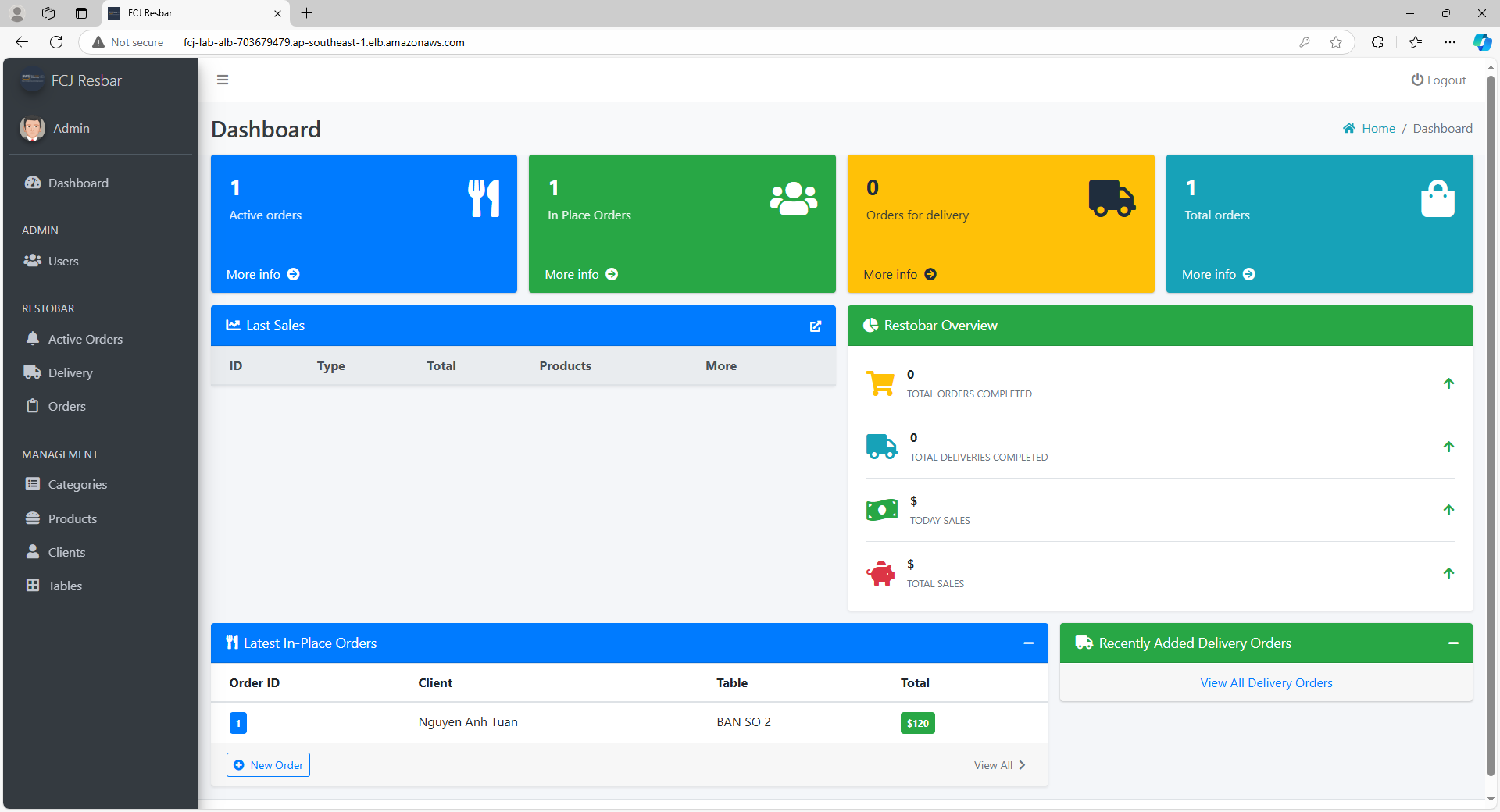Click the up arrow beside Today Sales

pos(1448,510)
